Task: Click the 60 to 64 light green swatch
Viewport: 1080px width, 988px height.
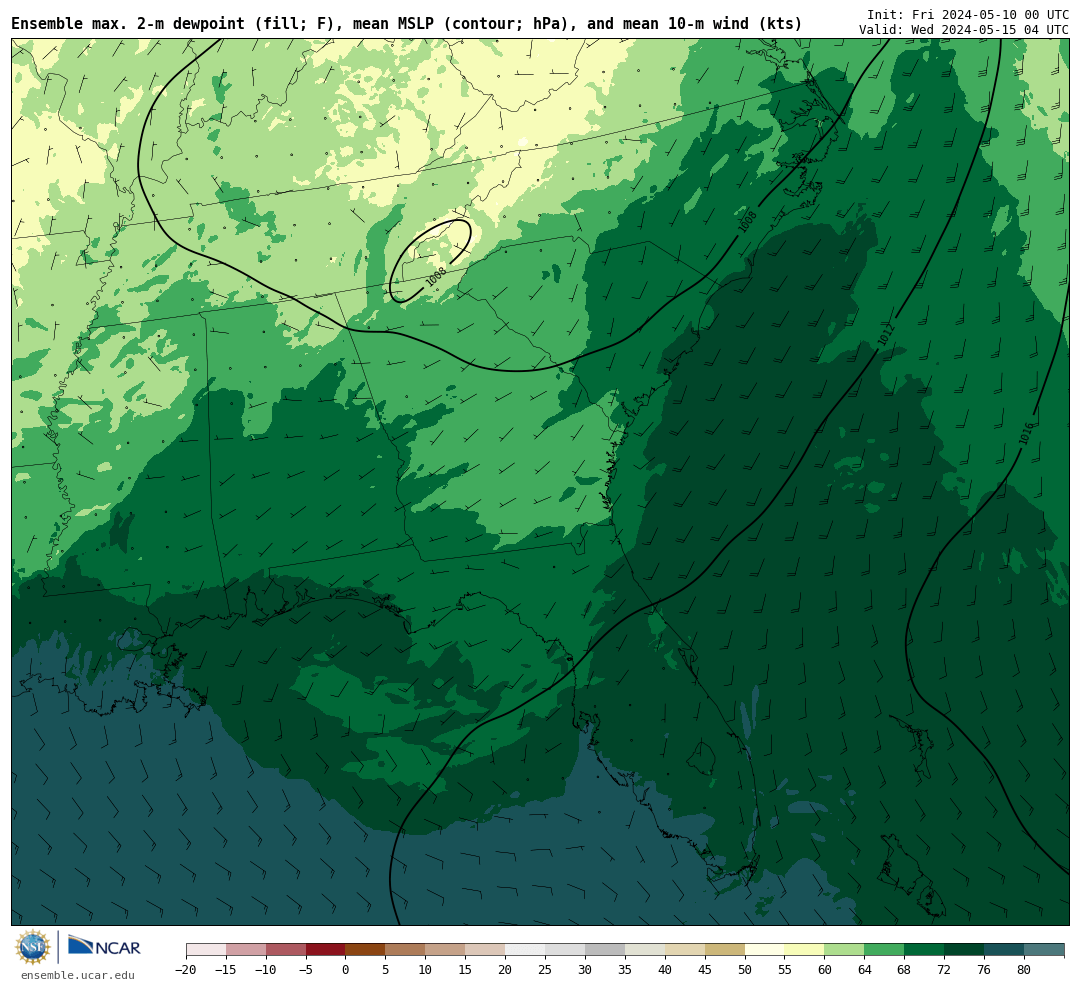Action: tap(845, 950)
